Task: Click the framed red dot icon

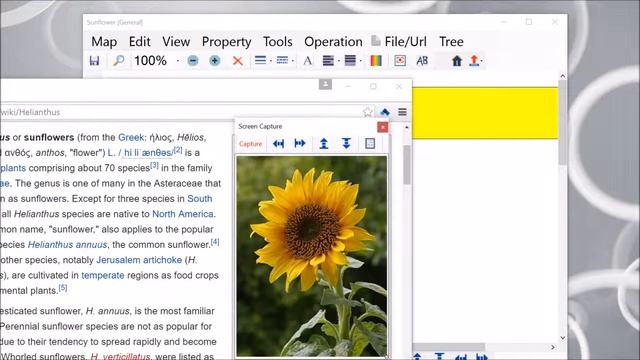Action: pos(400,61)
